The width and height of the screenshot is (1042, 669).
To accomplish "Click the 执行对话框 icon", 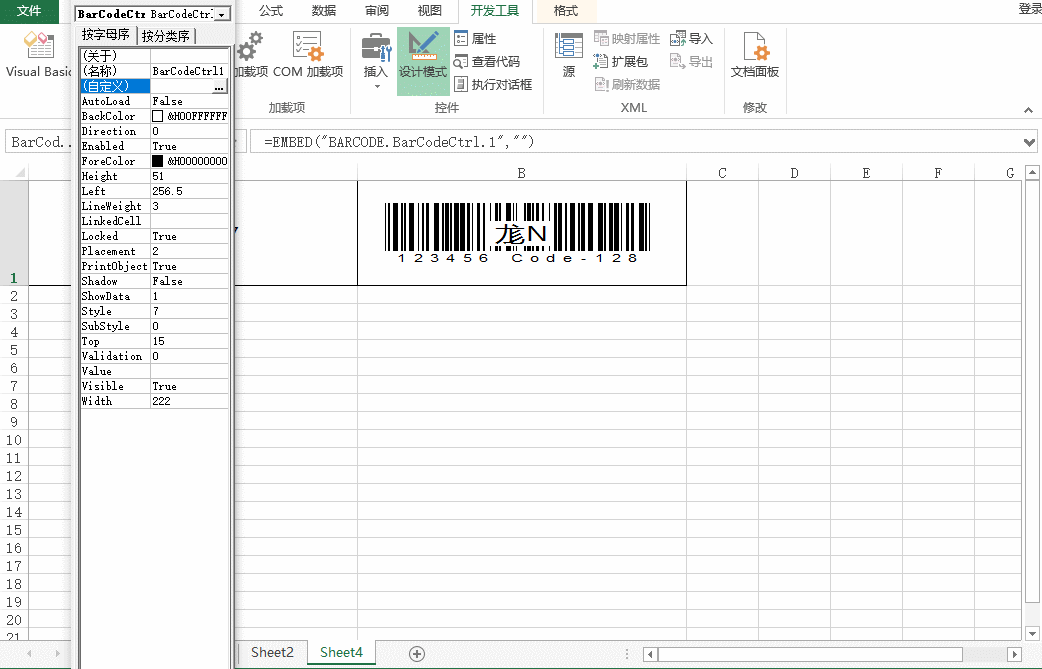I will pos(462,84).
